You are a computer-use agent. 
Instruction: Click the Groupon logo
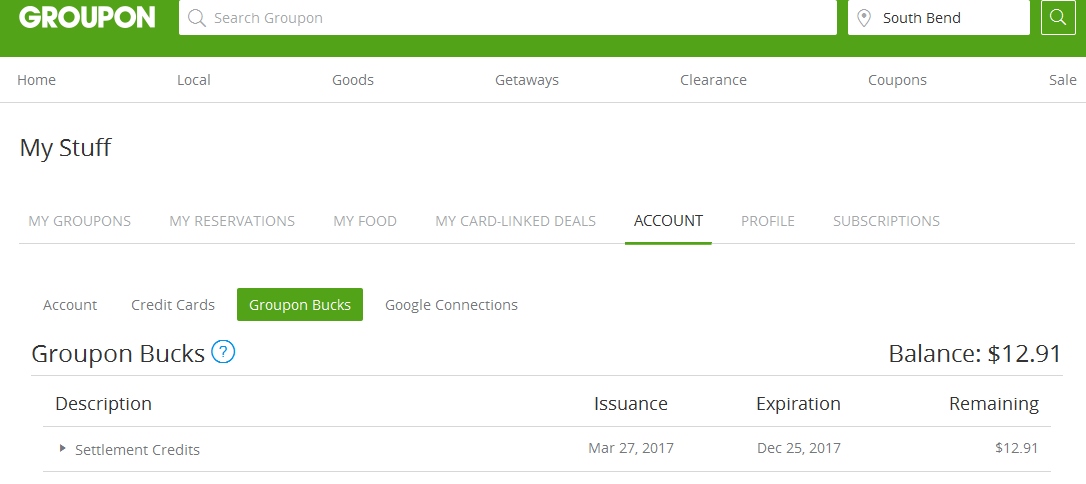(x=87, y=17)
